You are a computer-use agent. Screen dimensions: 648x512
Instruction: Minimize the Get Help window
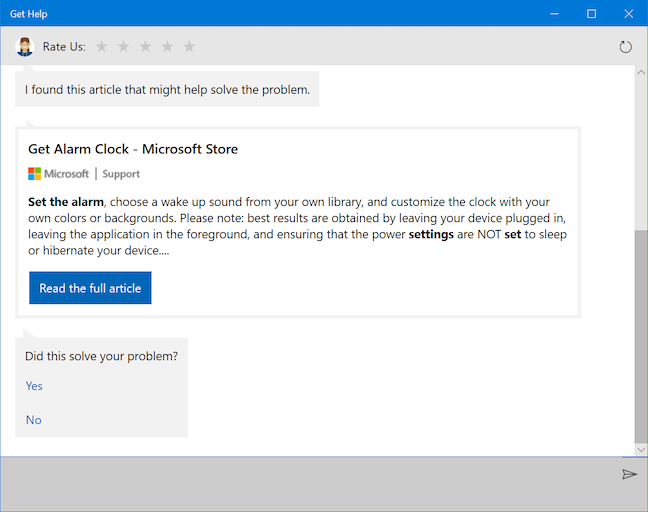(555, 13)
